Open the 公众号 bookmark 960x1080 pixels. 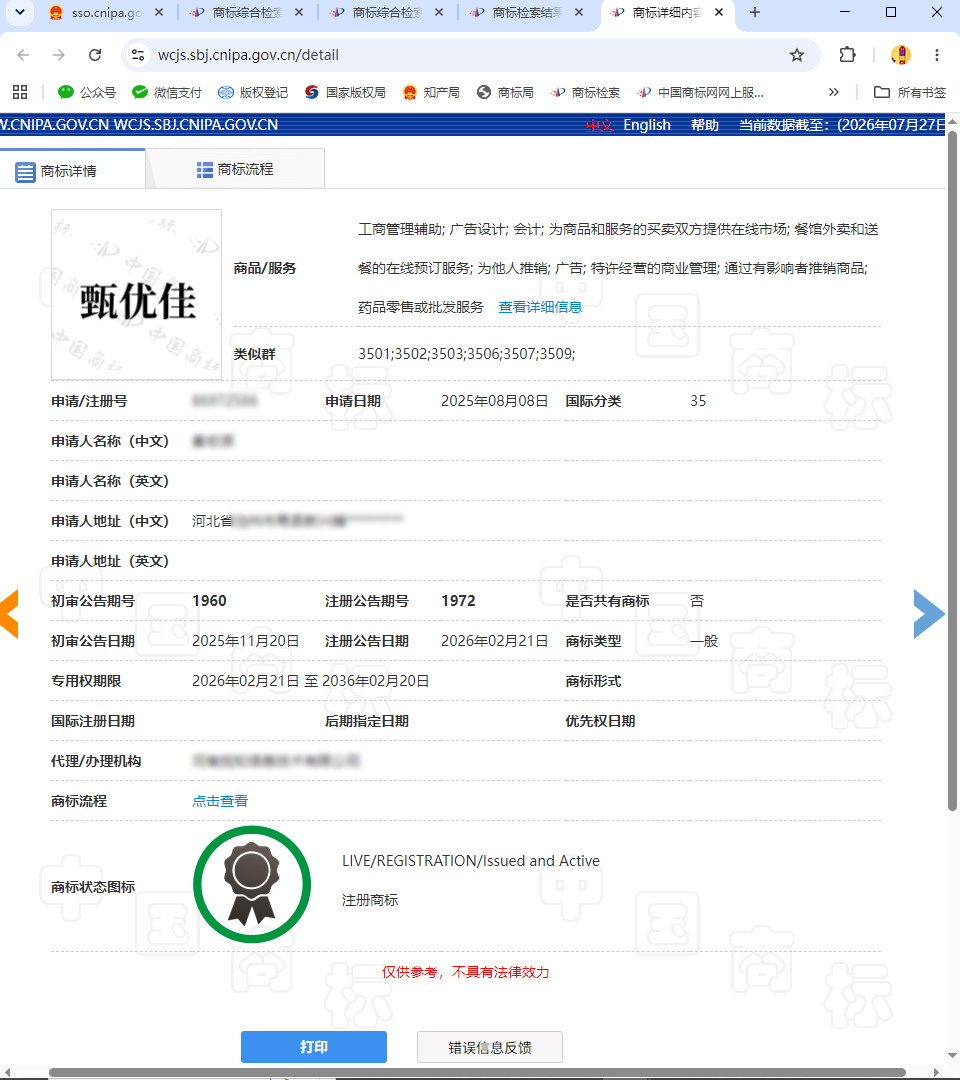tap(87, 92)
